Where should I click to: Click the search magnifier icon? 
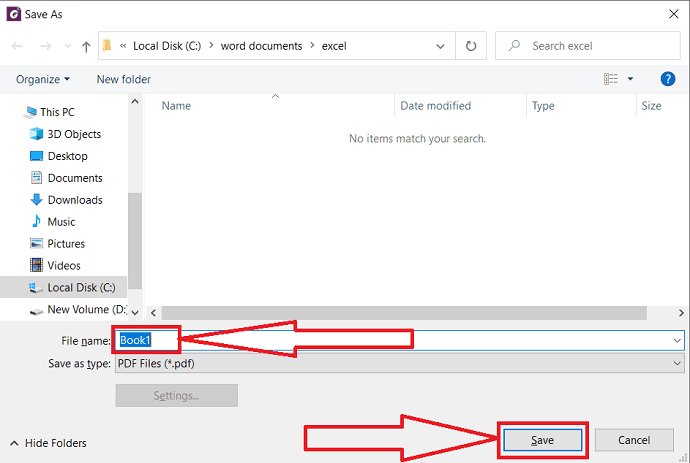(x=514, y=45)
